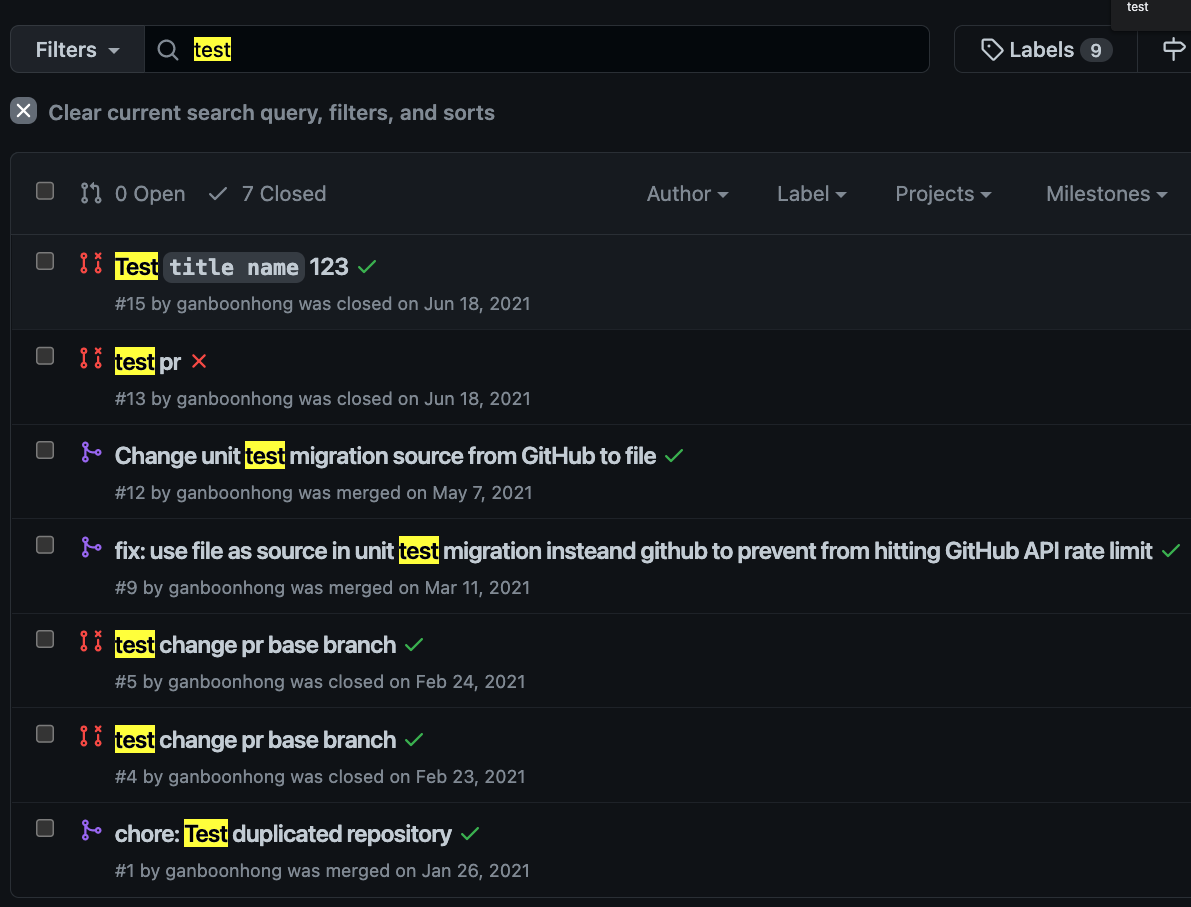
Task: Show the 0 Open pull requests
Action: (x=133, y=194)
